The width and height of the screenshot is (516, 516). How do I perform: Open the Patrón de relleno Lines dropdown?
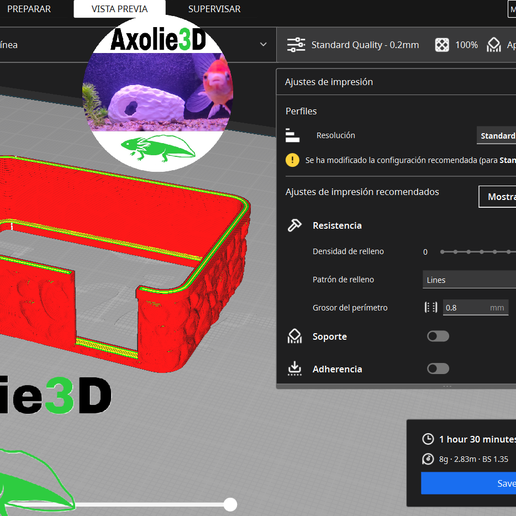tap(469, 280)
